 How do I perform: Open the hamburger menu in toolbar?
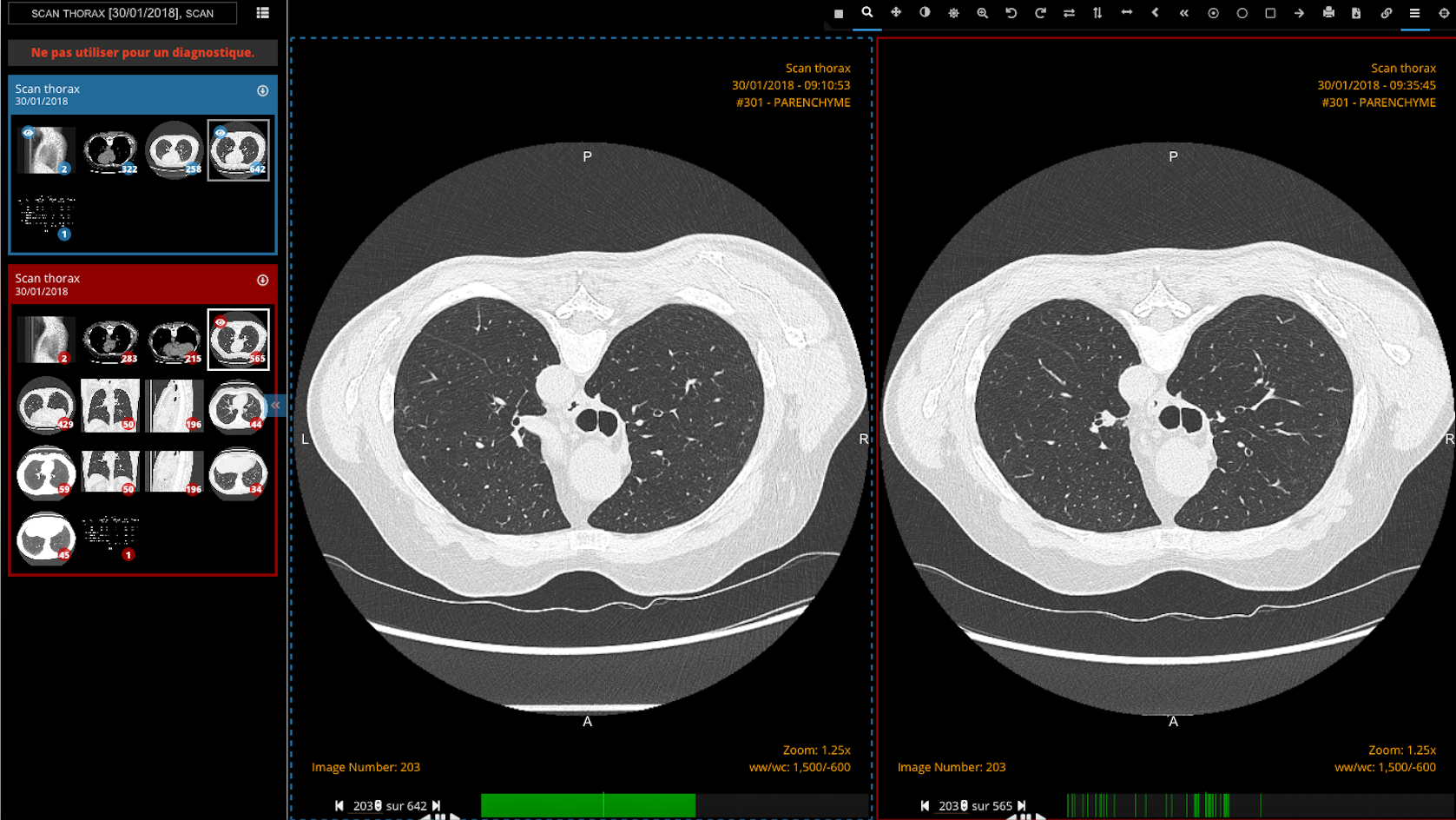click(1414, 13)
